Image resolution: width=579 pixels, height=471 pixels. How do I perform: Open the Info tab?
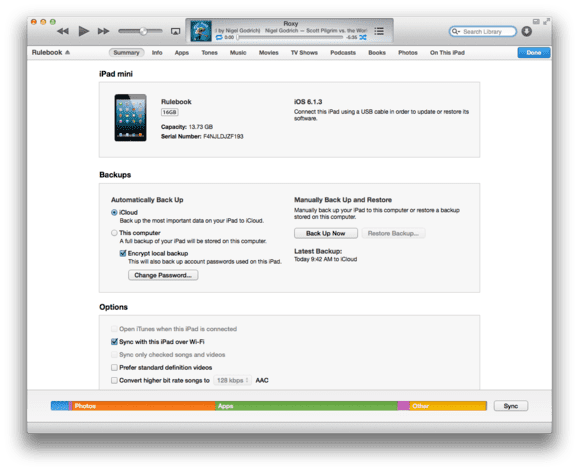point(157,52)
